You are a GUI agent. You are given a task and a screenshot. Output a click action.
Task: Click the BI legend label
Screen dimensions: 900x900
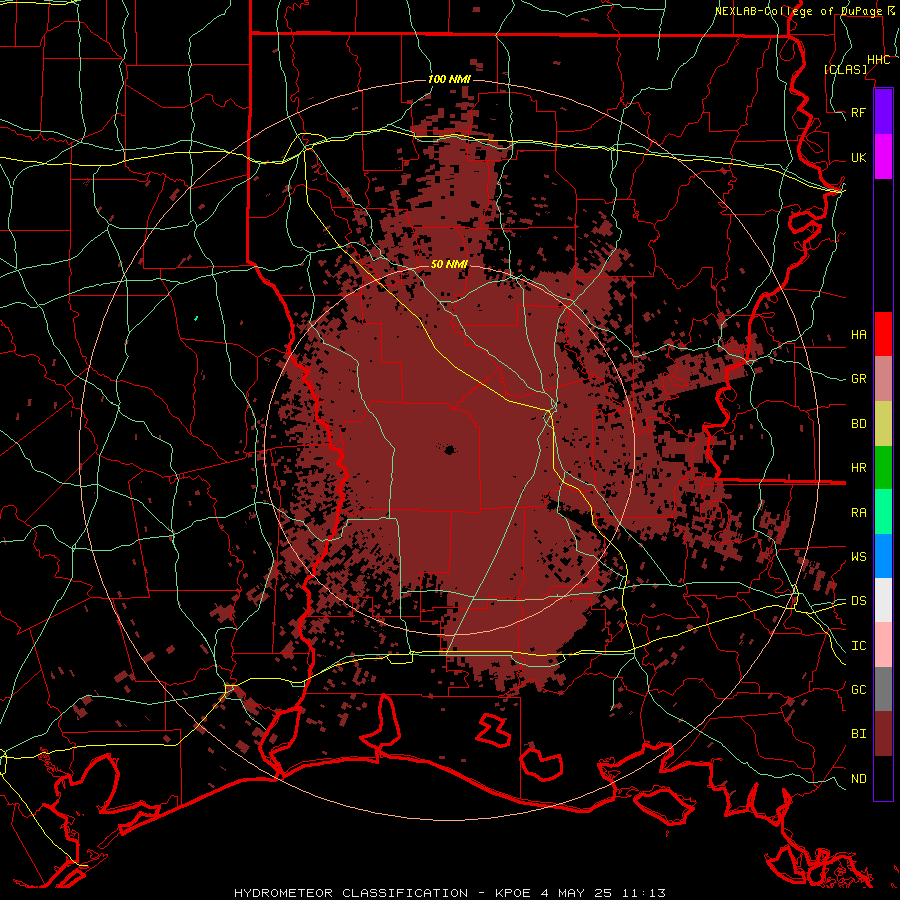point(859,734)
